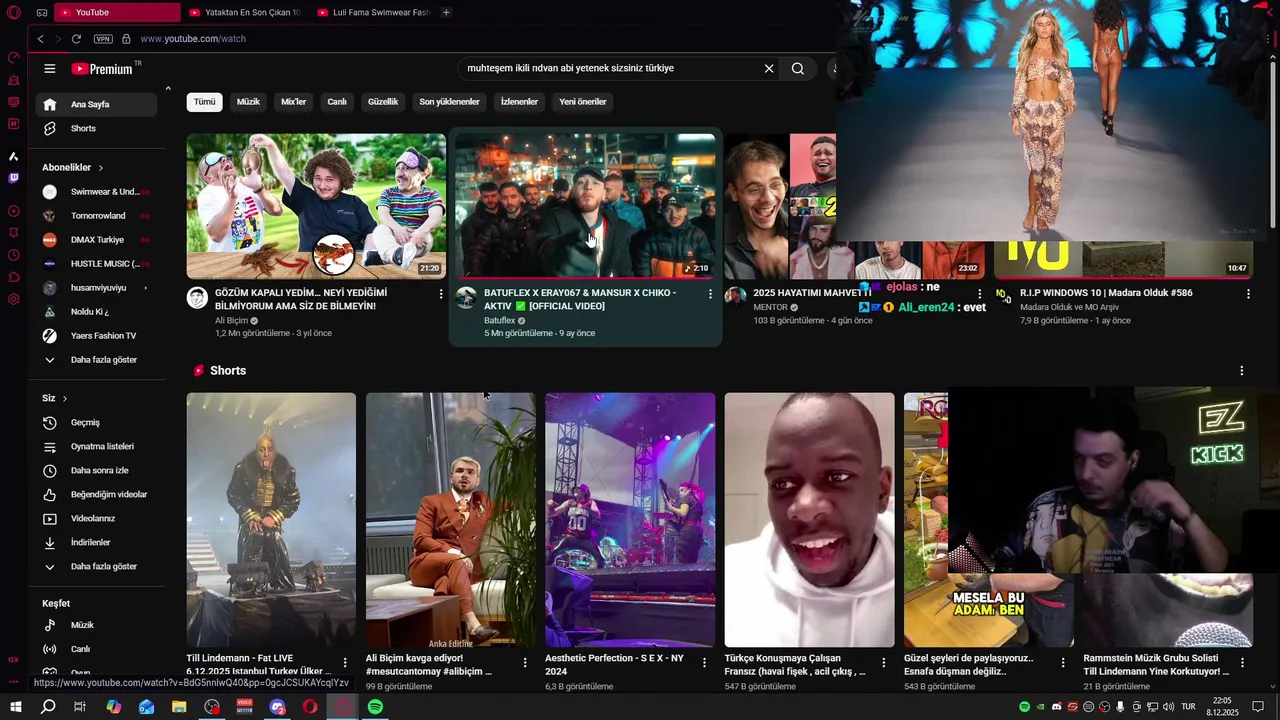Open Videolarınız in sidebar
1280x720 pixels.
(96, 518)
